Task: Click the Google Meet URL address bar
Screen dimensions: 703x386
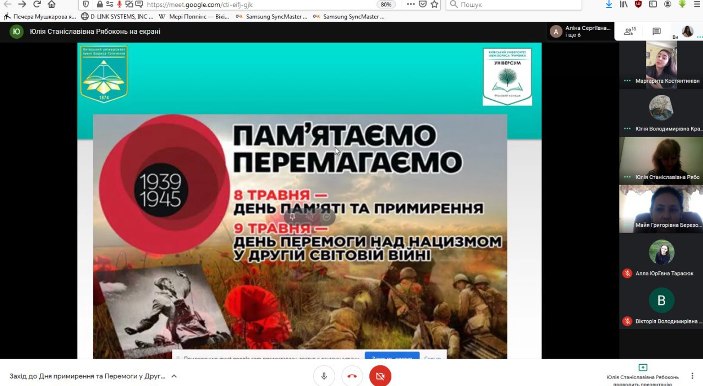Action: [x=260, y=4]
